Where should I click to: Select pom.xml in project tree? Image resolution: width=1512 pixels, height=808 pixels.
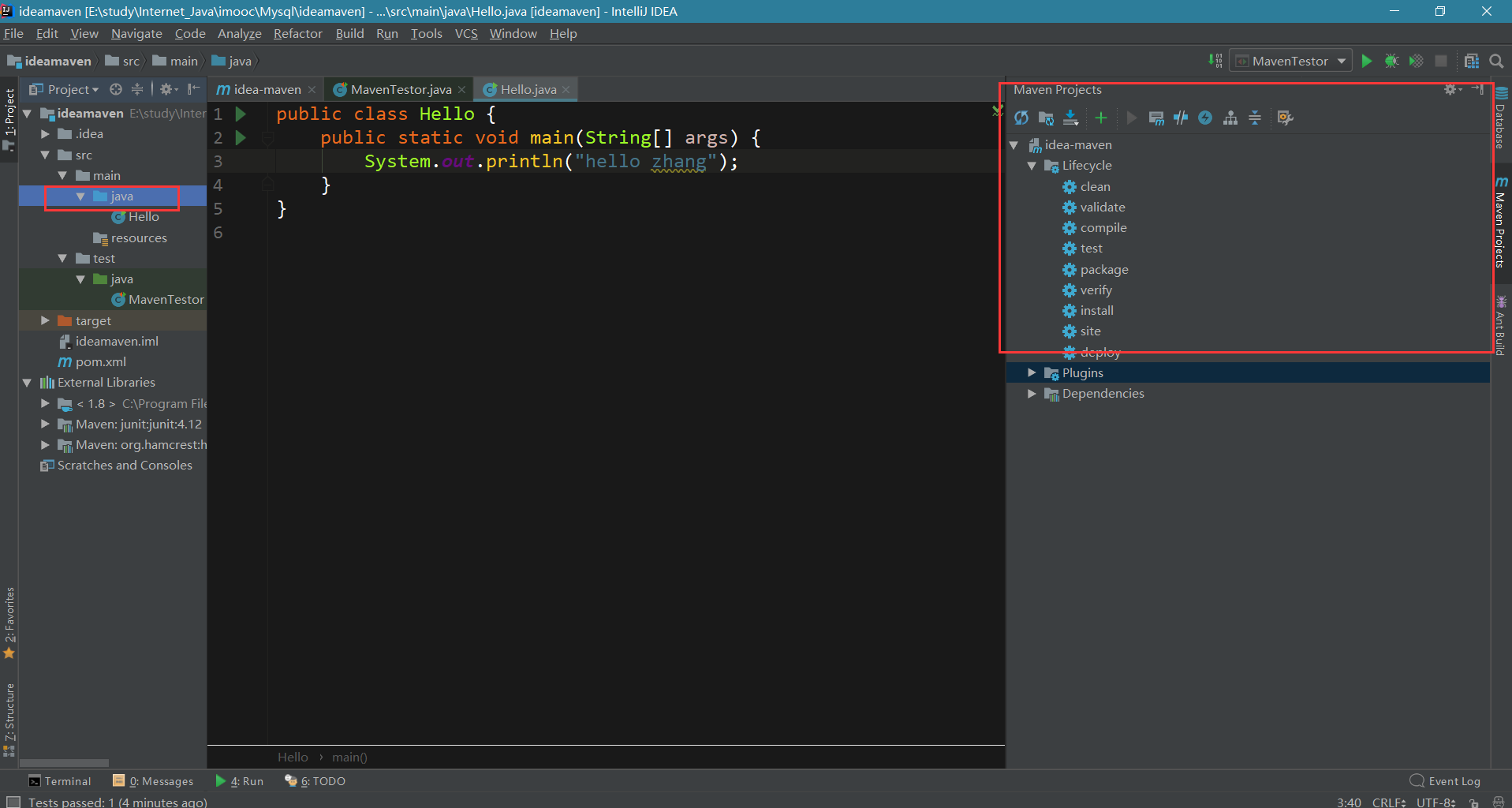100,362
